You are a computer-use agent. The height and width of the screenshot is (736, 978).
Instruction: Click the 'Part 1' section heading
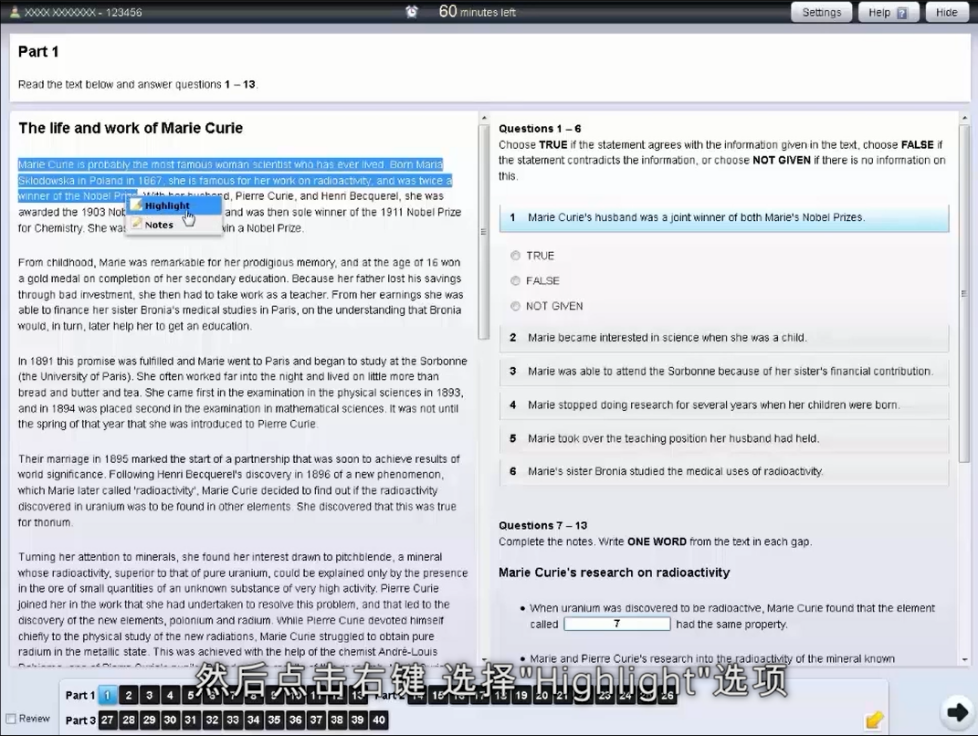[38, 52]
